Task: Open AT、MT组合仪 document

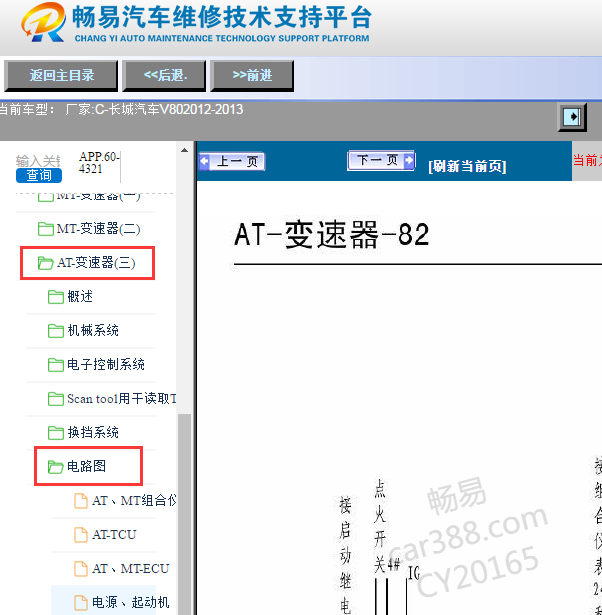Action: tap(134, 501)
